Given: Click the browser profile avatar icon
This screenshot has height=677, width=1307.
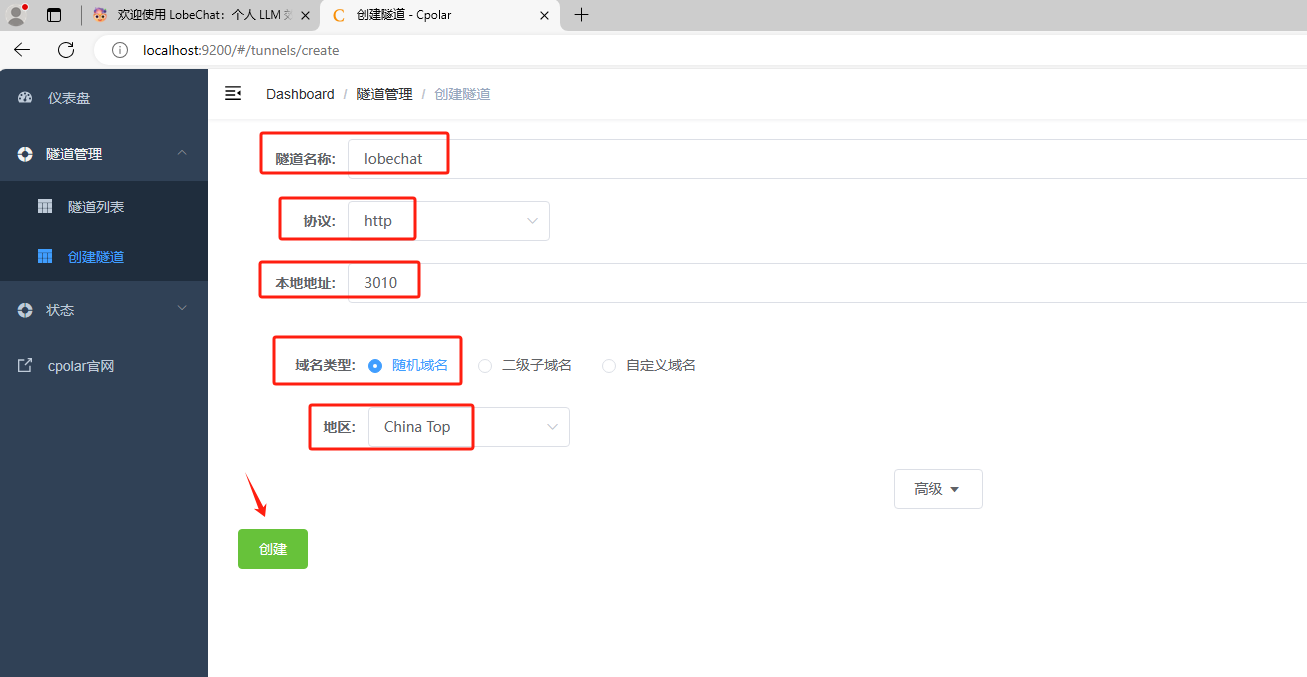Looking at the screenshot, I should point(16,14).
